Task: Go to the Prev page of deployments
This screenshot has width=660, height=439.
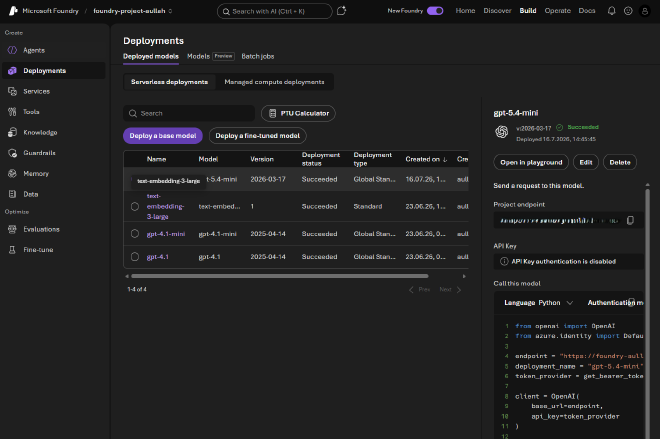Action: pyautogui.click(x=419, y=290)
